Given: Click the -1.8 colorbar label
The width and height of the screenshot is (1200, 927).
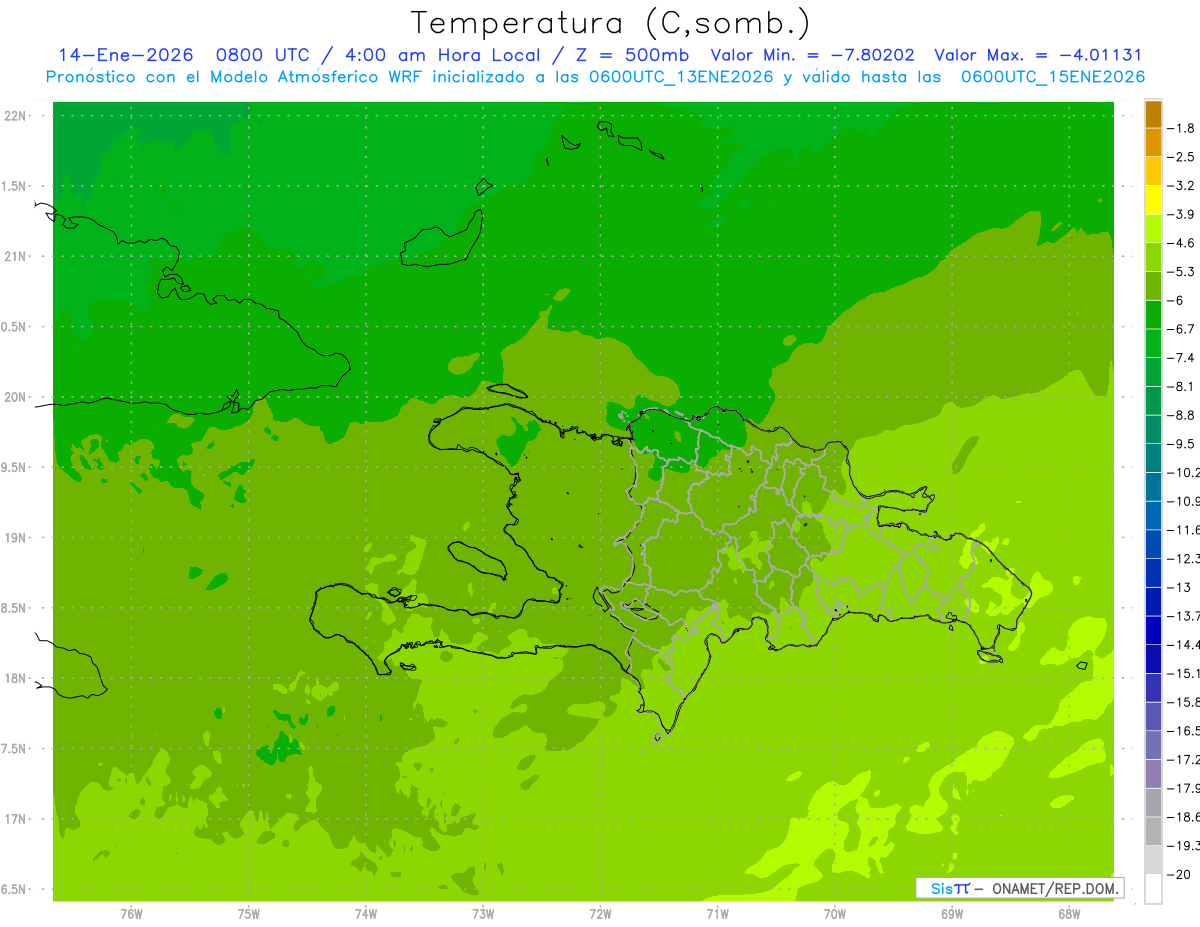Looking at the screenshot, I should [1181, 128].
